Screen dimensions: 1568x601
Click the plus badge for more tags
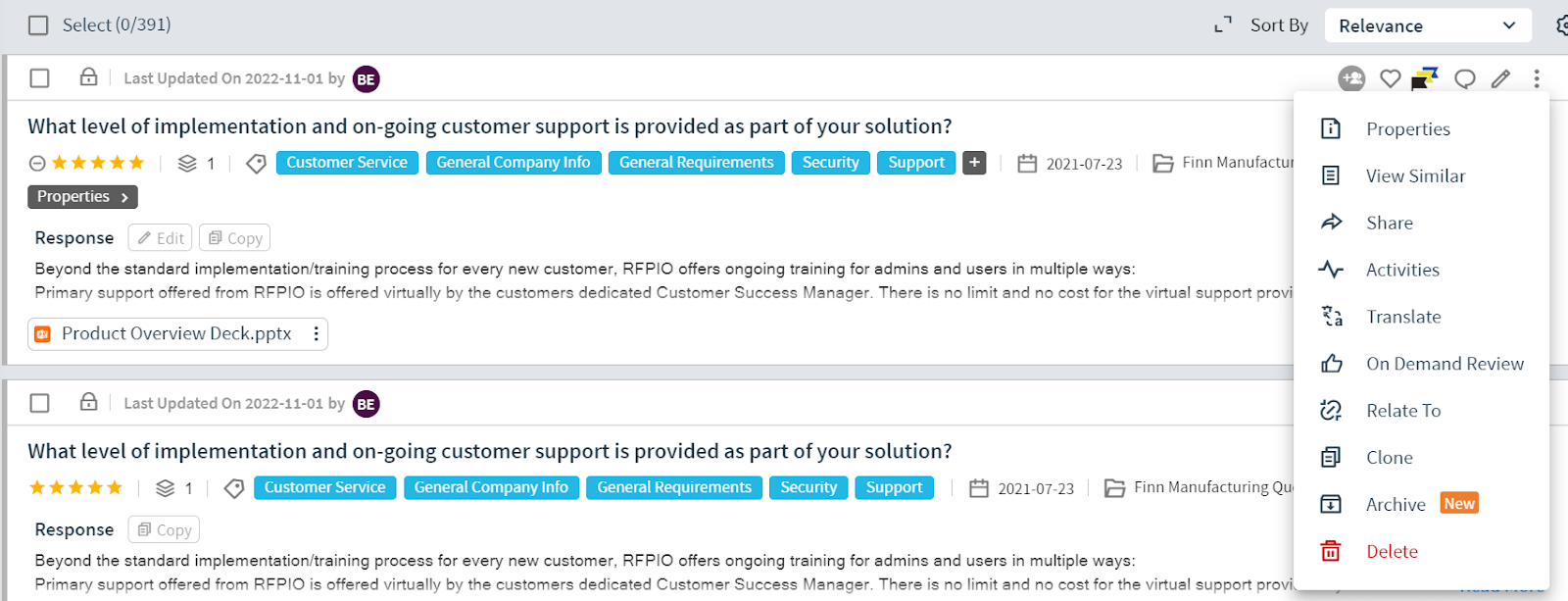(x=974, y=163)
